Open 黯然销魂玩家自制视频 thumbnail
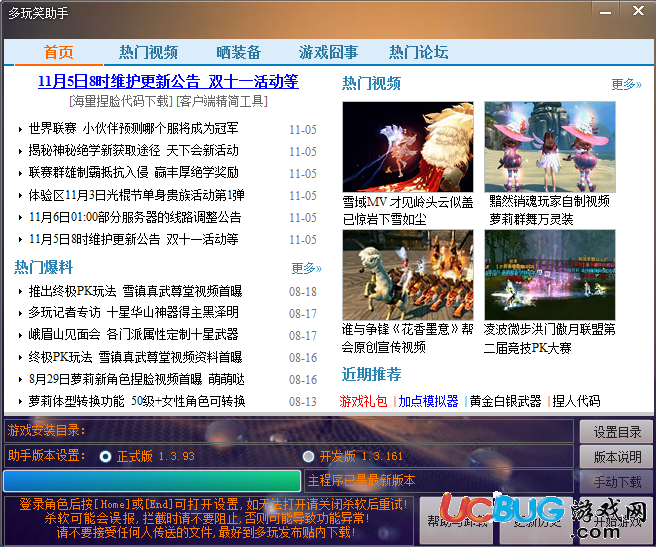 (550, 147)
